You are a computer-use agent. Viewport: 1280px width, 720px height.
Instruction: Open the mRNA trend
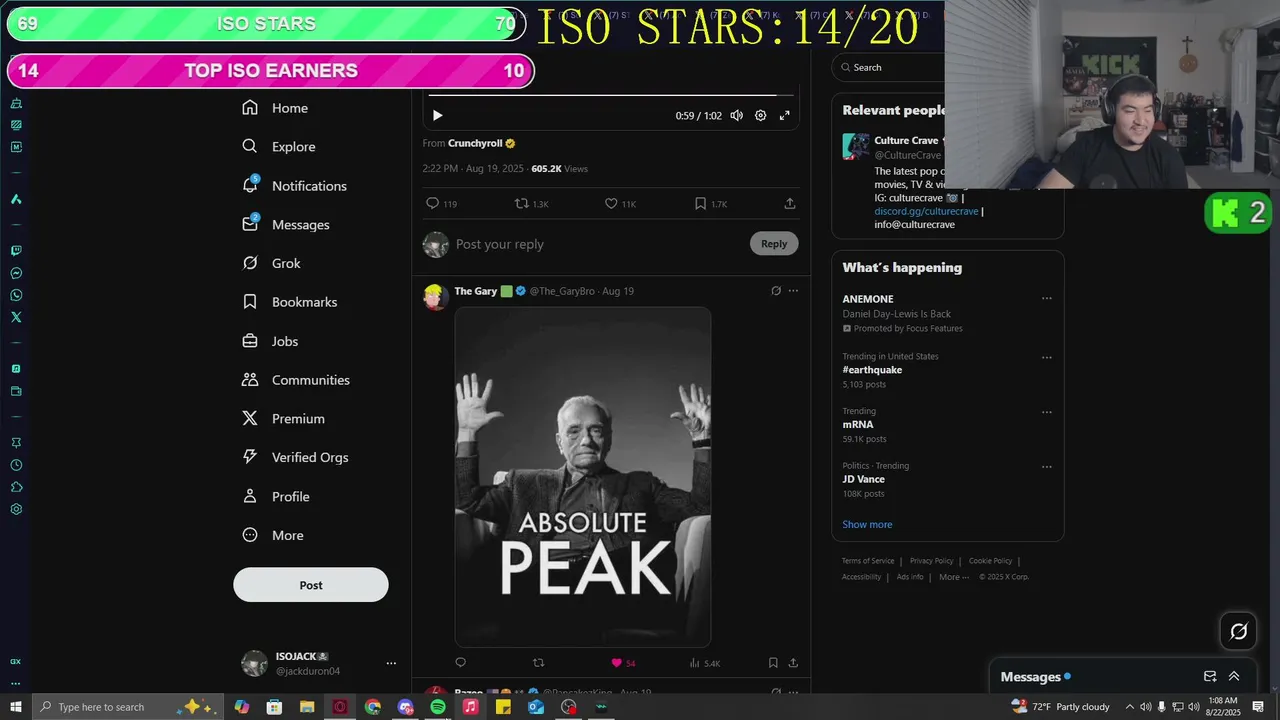coord(857,425)
